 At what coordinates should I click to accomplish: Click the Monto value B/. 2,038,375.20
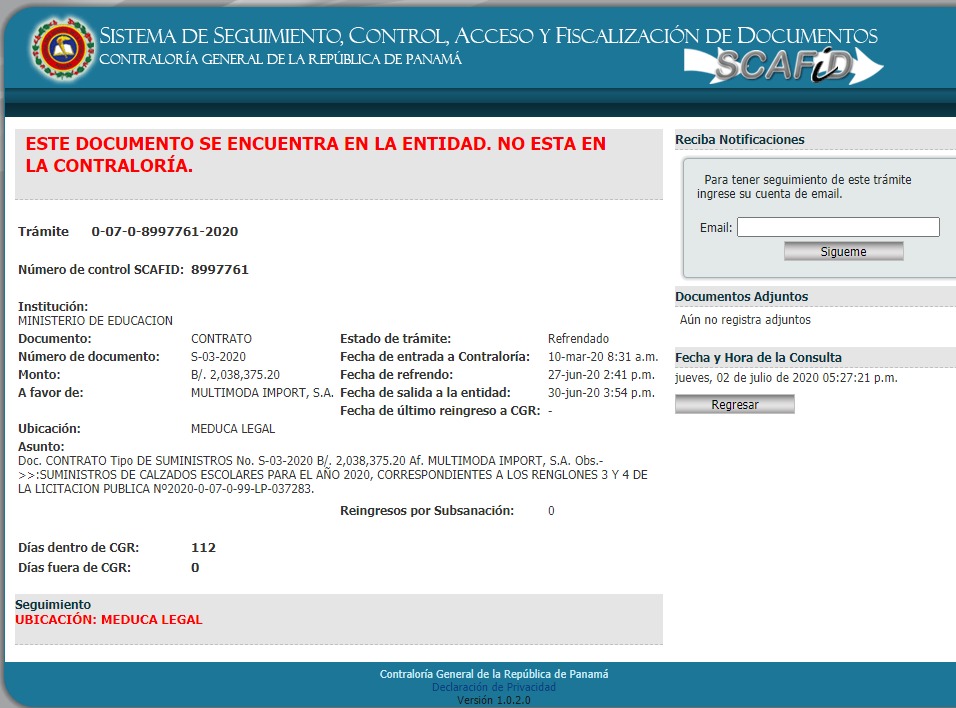[235, 374]
